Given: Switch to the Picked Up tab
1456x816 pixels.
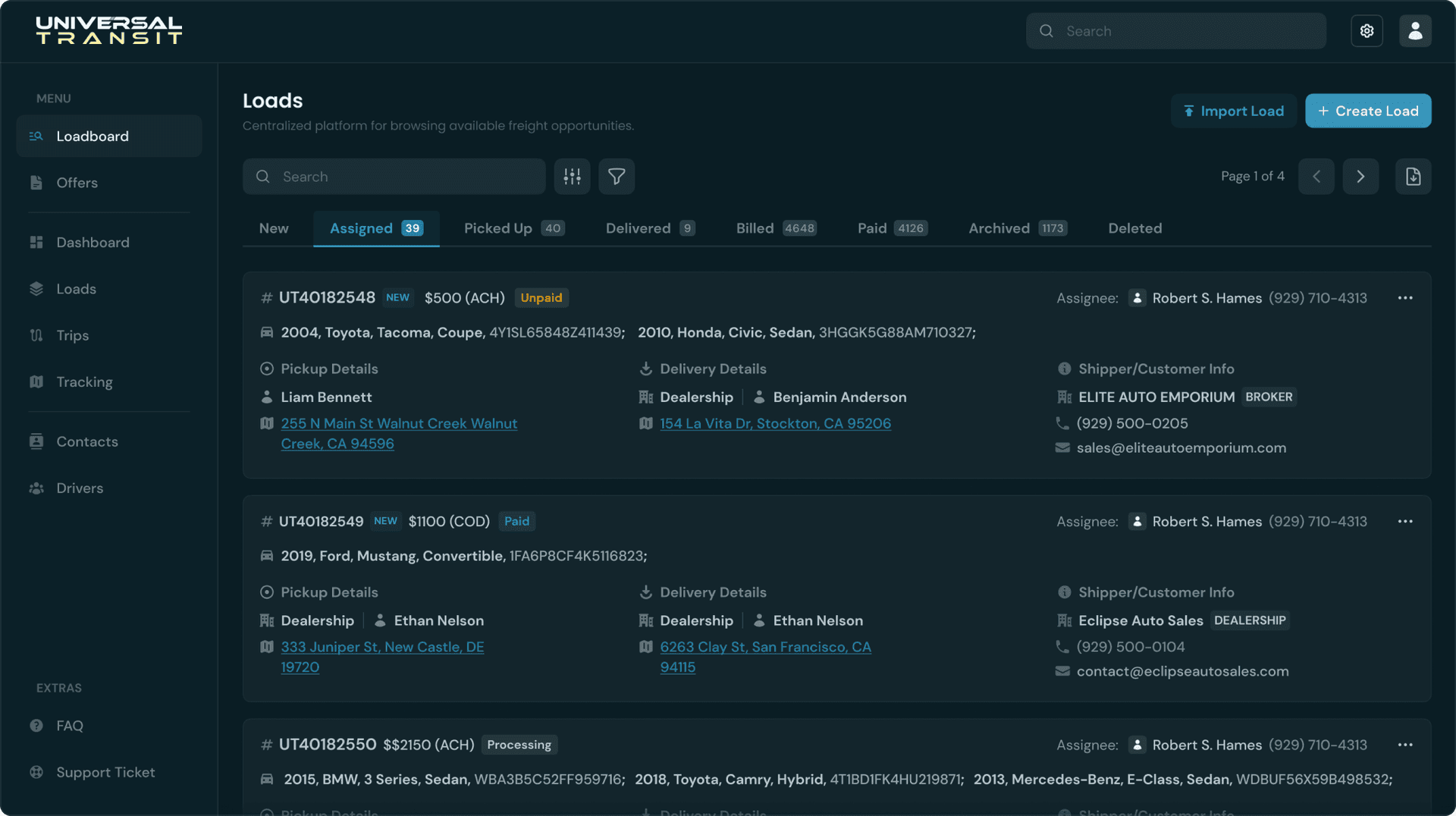Looking at the screenshot, I should point(513,228).
